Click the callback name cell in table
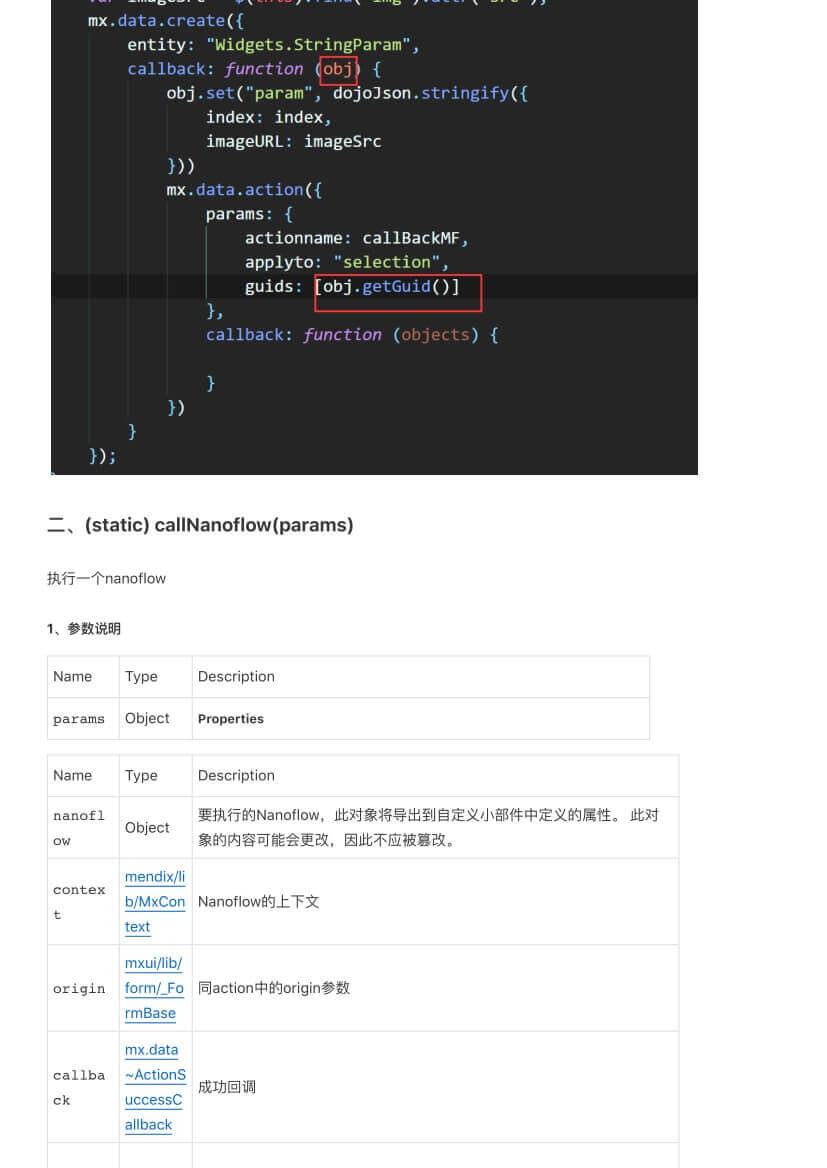 point(78,1088)
